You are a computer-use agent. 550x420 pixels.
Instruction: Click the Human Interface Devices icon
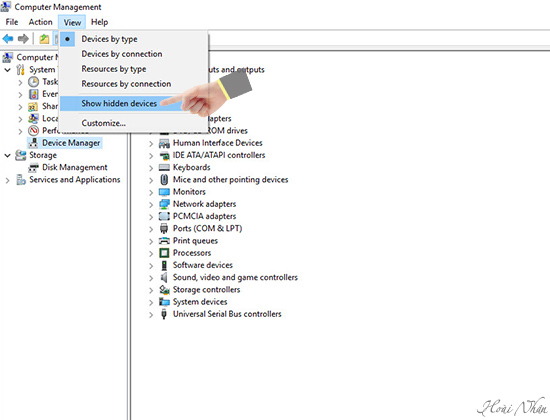pos(164,143)
